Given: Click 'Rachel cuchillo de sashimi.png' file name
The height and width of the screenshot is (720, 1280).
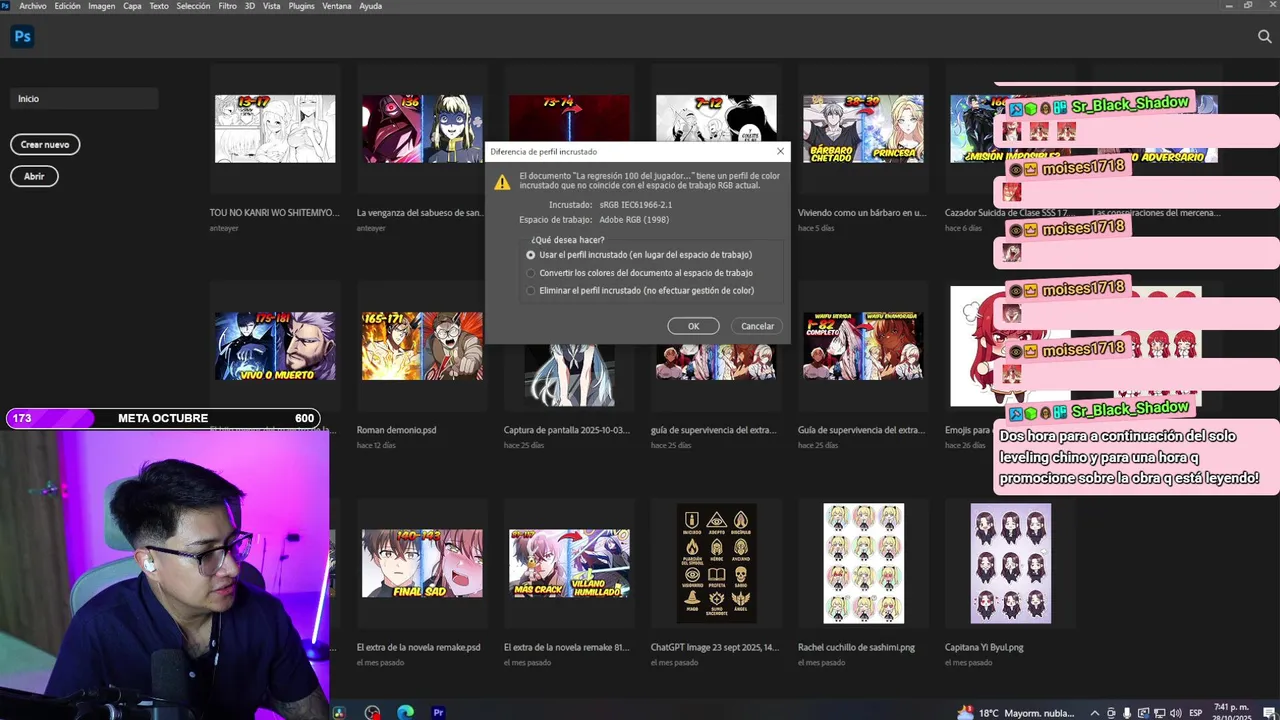Looking at the screenshot, I should (x=856, y=647).
